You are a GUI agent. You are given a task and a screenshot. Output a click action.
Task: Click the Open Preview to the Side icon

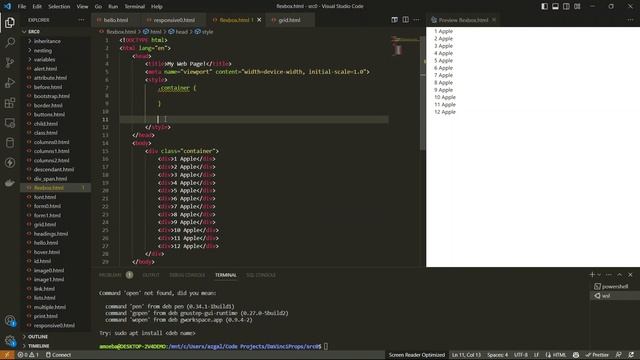394,20
